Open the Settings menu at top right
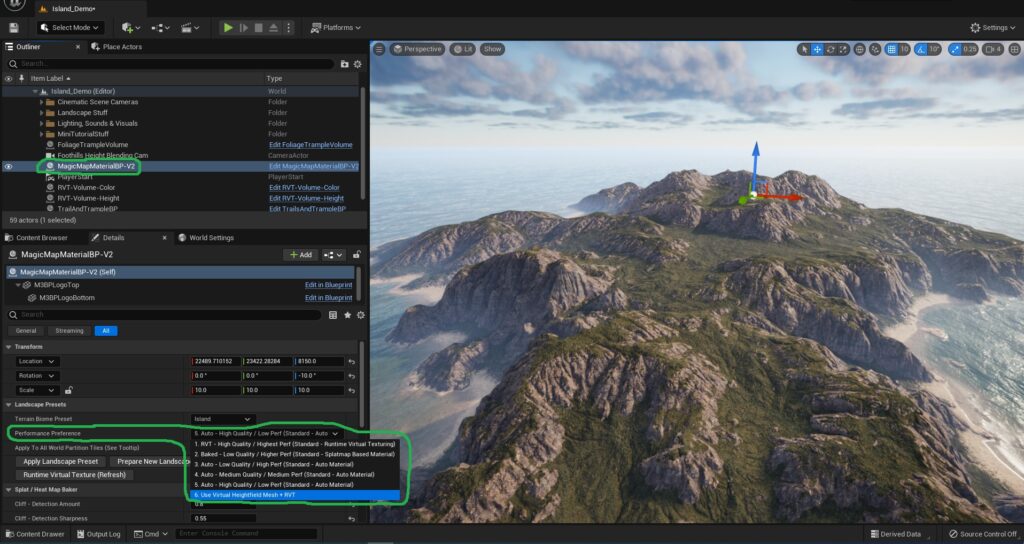 [x=993, y=27]
